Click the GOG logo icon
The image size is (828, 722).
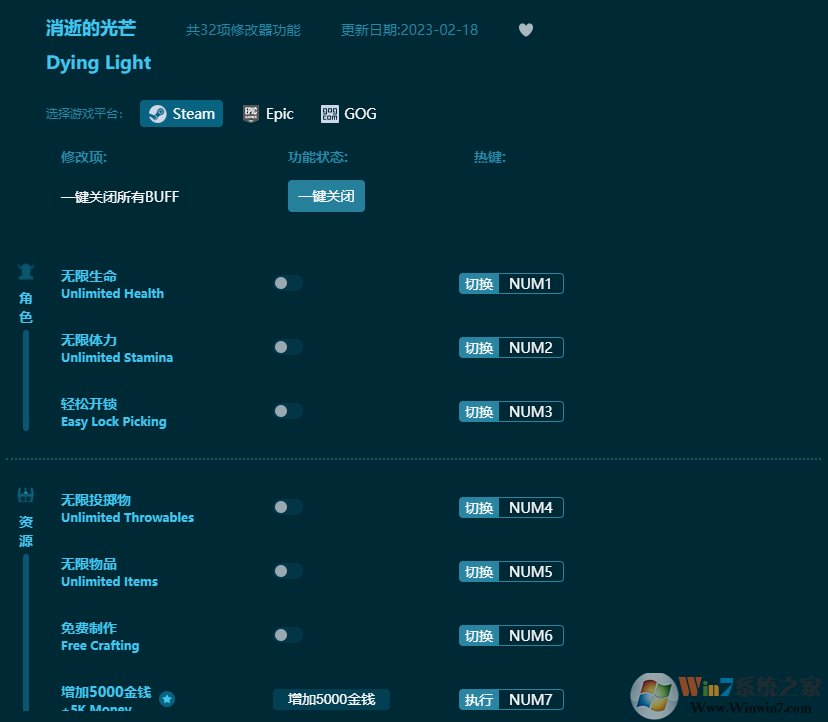point(329,113)
